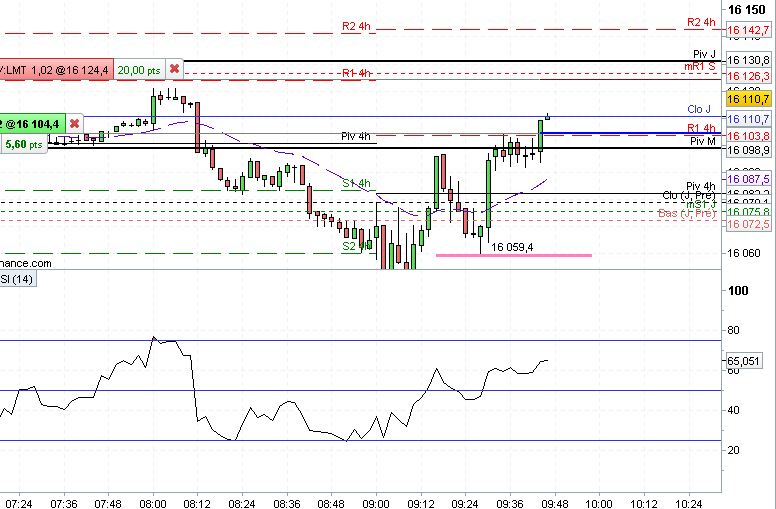Select the purple 16 087,5 moving average tag
776x509 pixels.
[x=749, y=179]
